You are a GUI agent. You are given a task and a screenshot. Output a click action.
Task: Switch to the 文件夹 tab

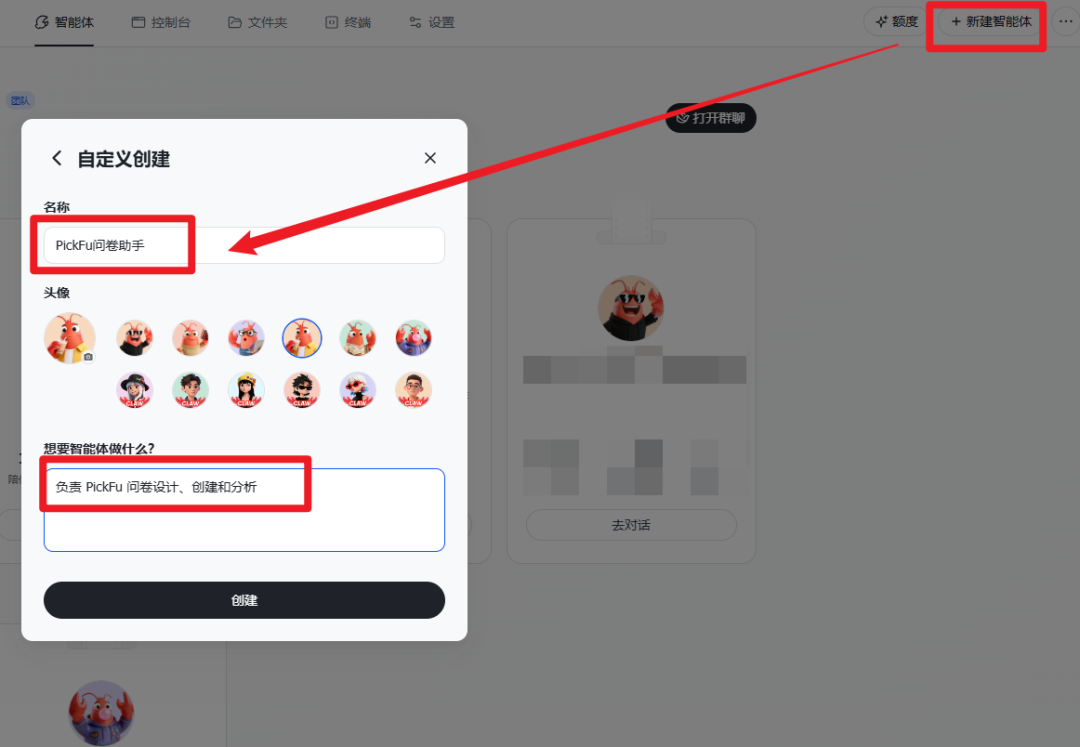[x=258, y=23]
